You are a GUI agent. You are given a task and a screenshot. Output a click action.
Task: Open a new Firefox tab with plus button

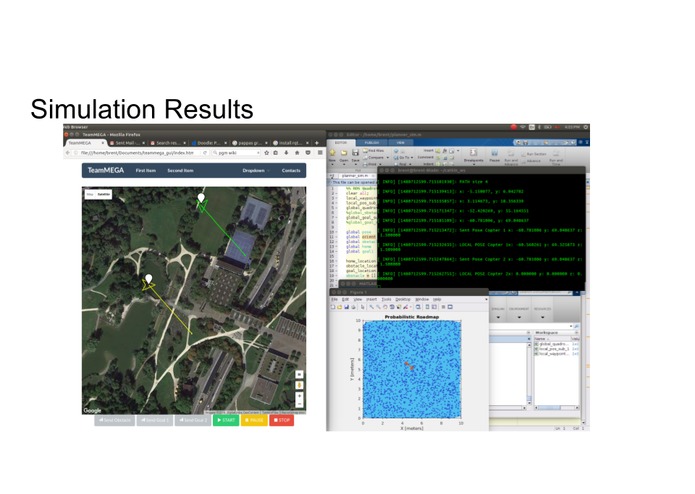pos(316,143)
